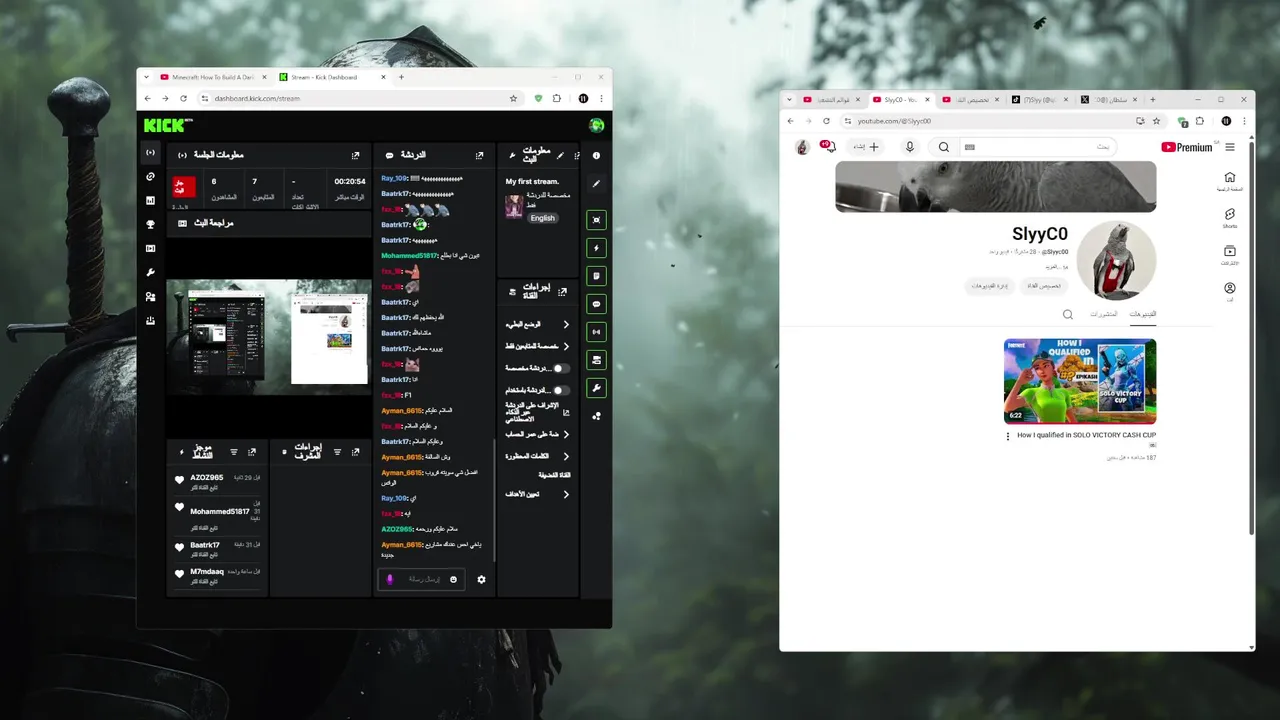Switch to the TikTok Slyy browser tab
1280x720 pixels.
[1040, 100]
